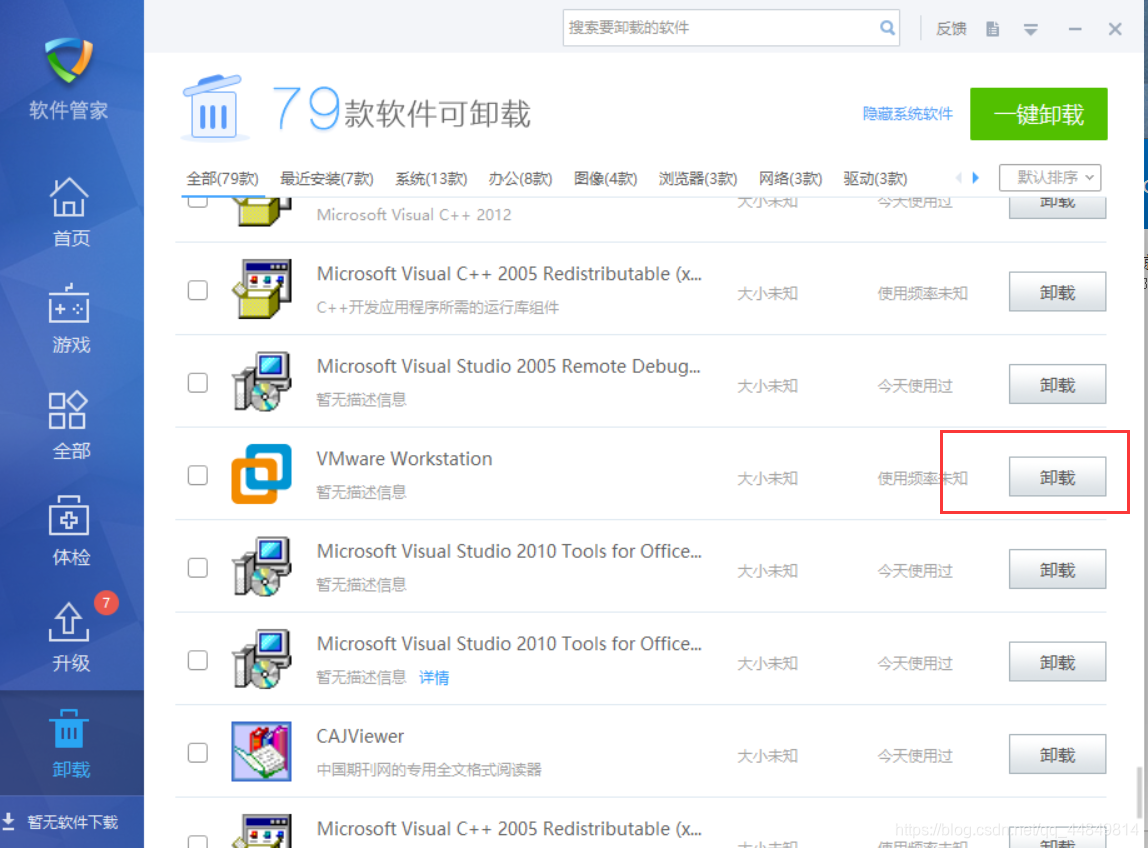
Task: Open the main menu triangle icon
Action: point(1030,30)
